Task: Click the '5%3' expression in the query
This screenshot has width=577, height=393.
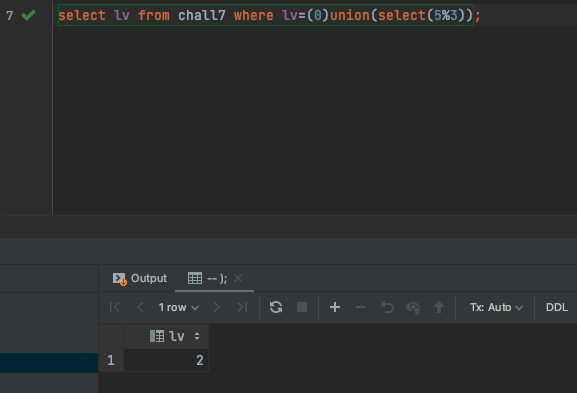Action: click(x=446, y=15)
